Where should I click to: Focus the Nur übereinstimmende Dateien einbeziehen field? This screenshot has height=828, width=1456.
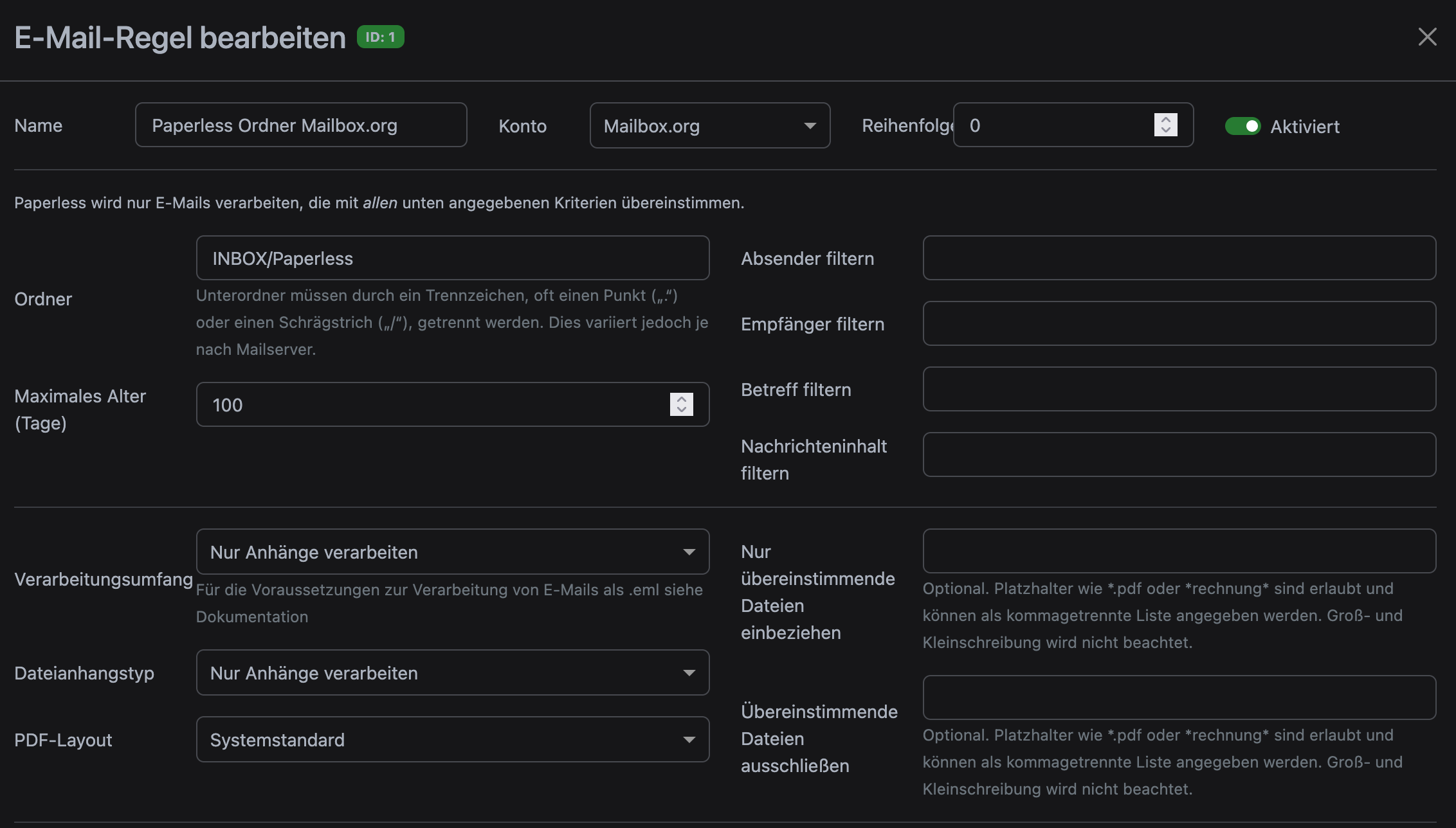[1179, 552]
